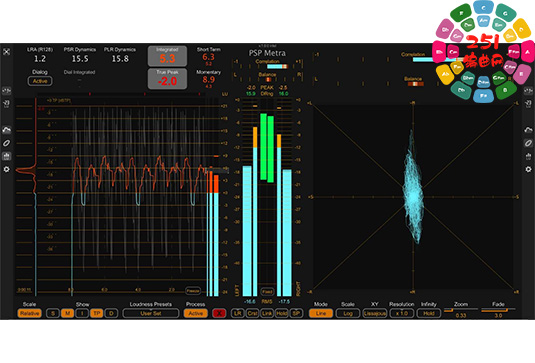Click the True Peak -2.0 box
535x363 pixels.
click(x=167, y=79)
